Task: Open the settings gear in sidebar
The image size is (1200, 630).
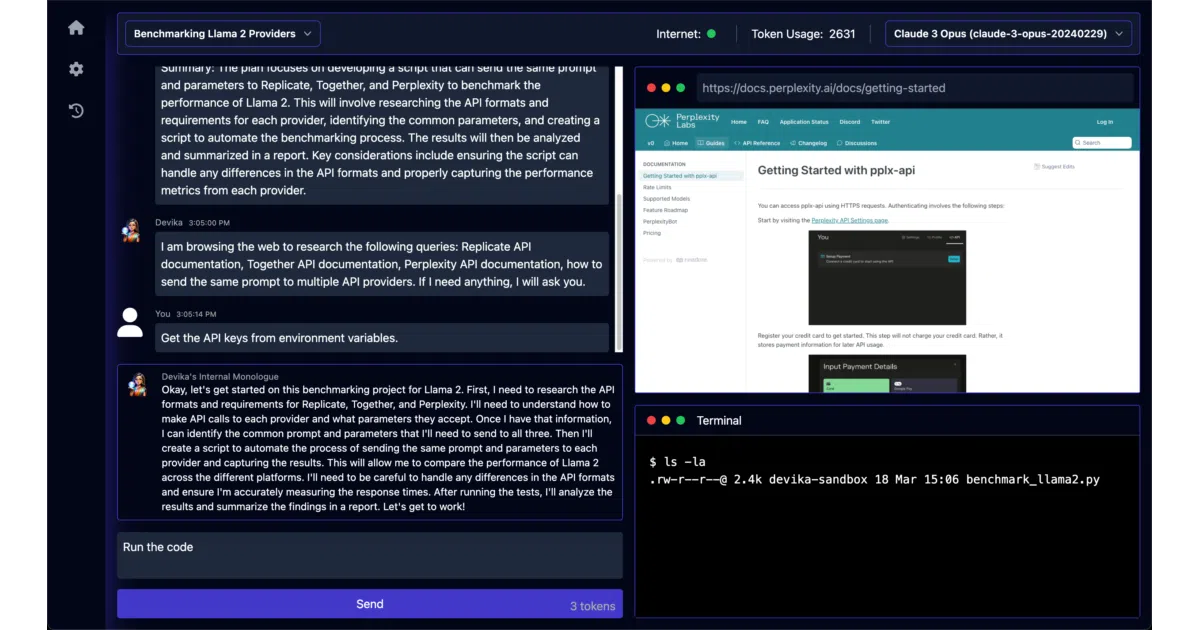Action: [x=76, y=69]
